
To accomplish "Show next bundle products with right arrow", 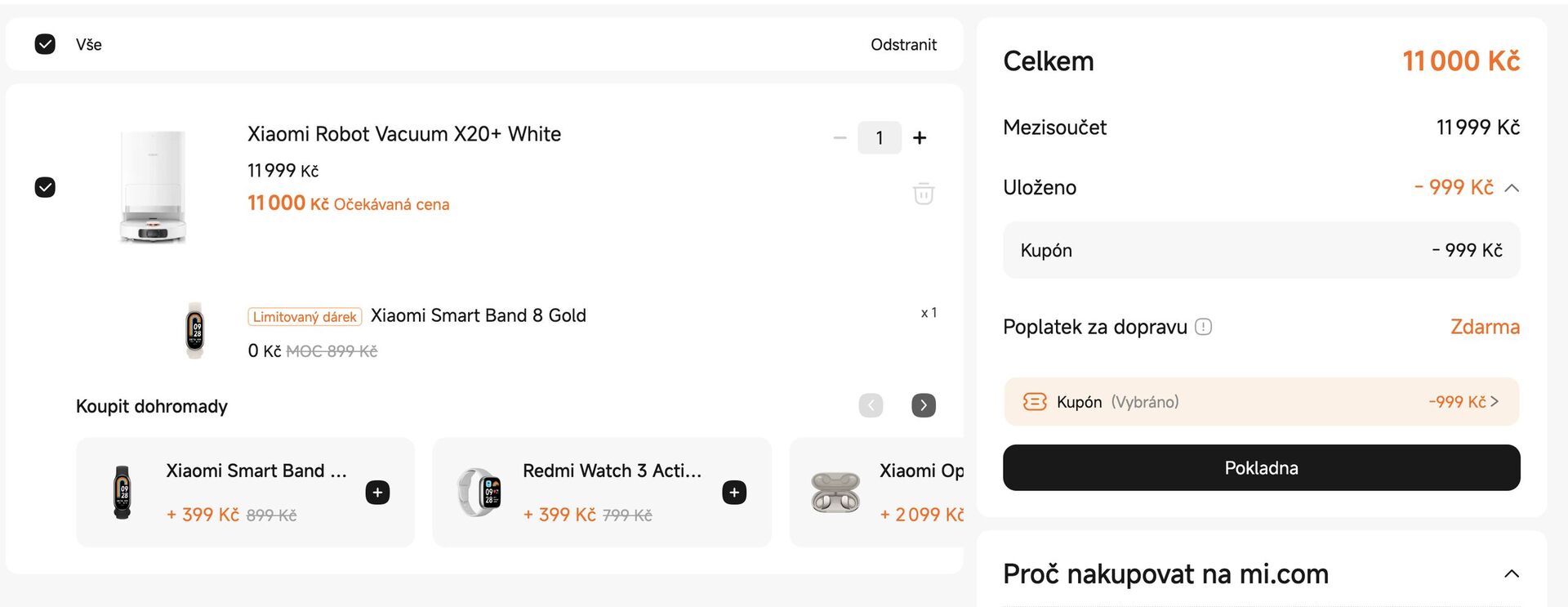I will 923,405.
